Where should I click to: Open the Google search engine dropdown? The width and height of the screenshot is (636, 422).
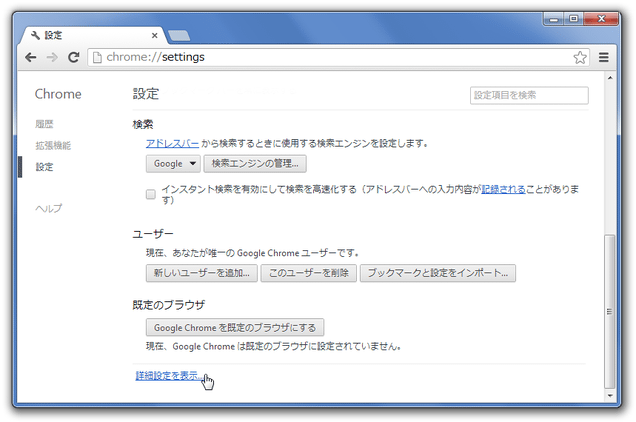173,164
